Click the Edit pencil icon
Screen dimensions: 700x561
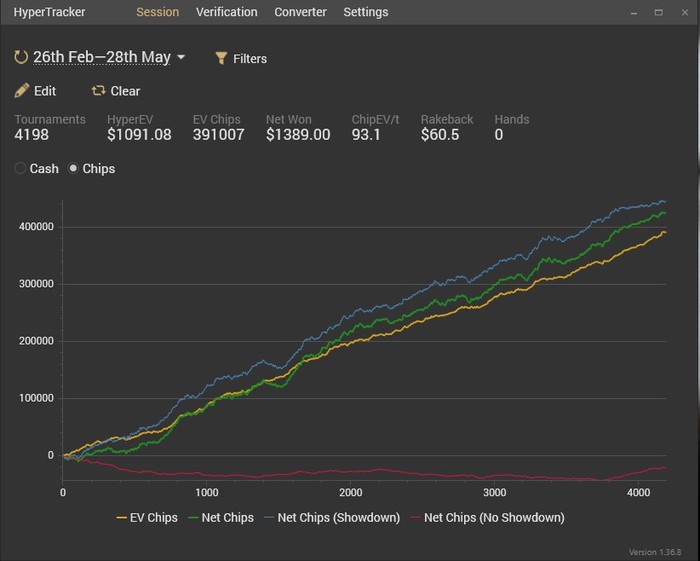coord(22,90)
